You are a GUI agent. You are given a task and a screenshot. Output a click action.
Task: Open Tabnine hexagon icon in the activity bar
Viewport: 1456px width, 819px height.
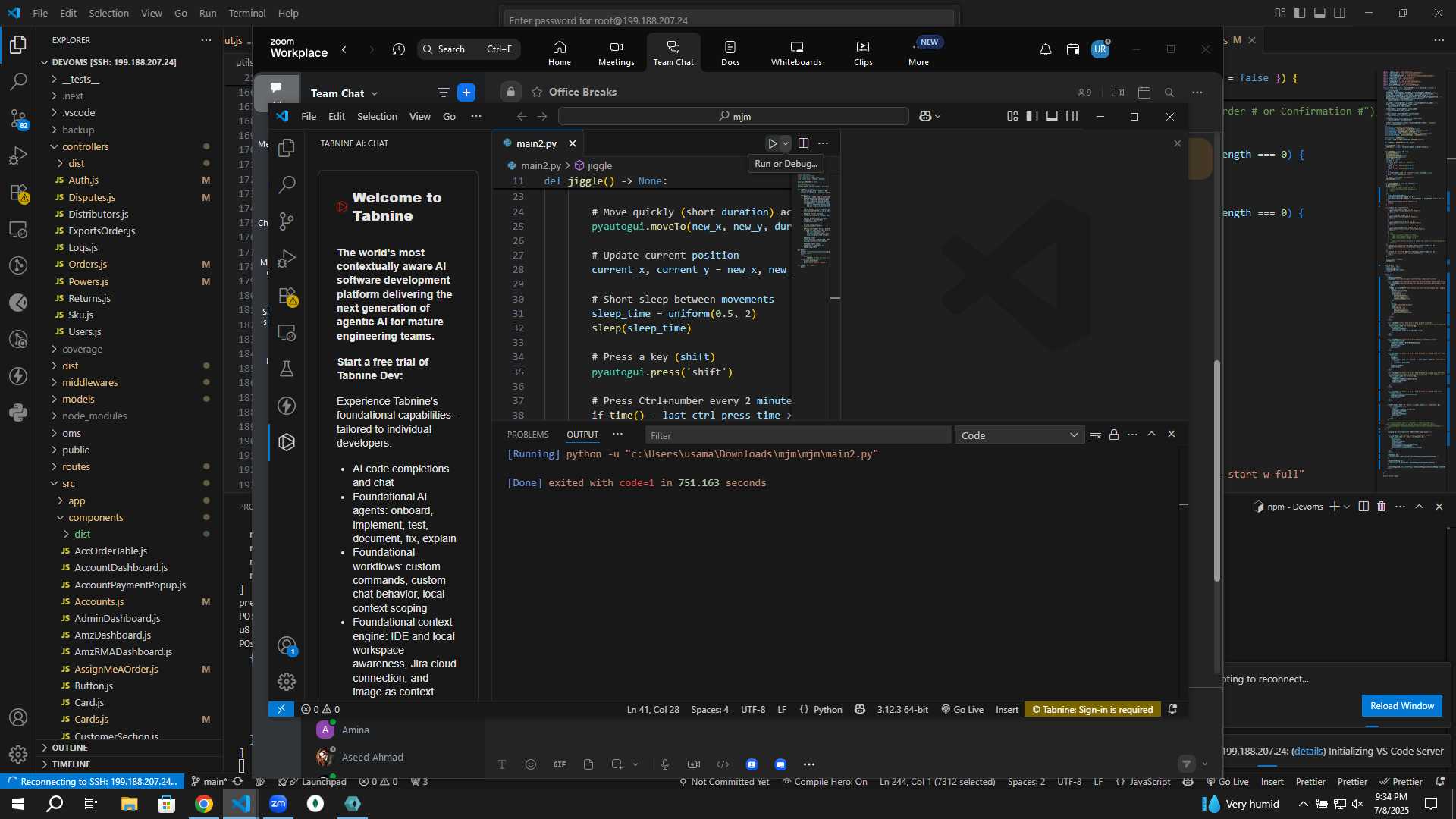click(287, 442)
